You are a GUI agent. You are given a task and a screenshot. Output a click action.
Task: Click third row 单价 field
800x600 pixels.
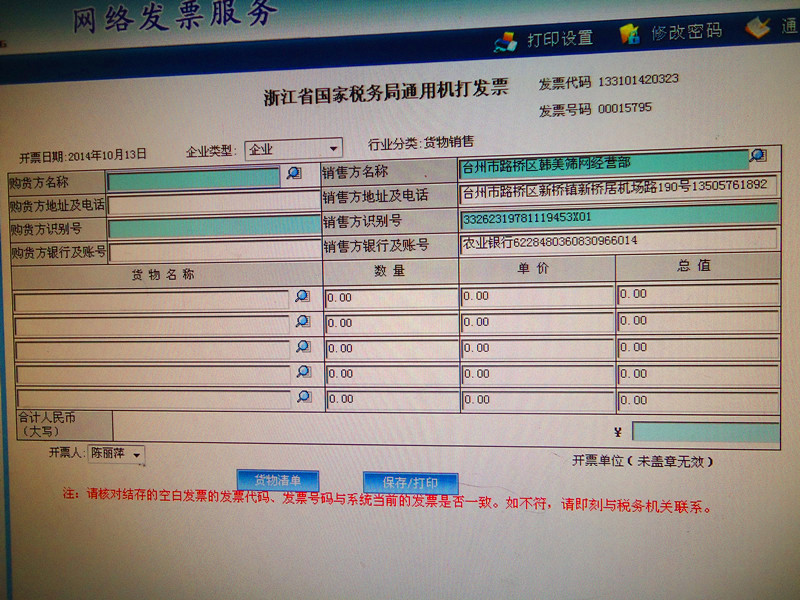538,348
